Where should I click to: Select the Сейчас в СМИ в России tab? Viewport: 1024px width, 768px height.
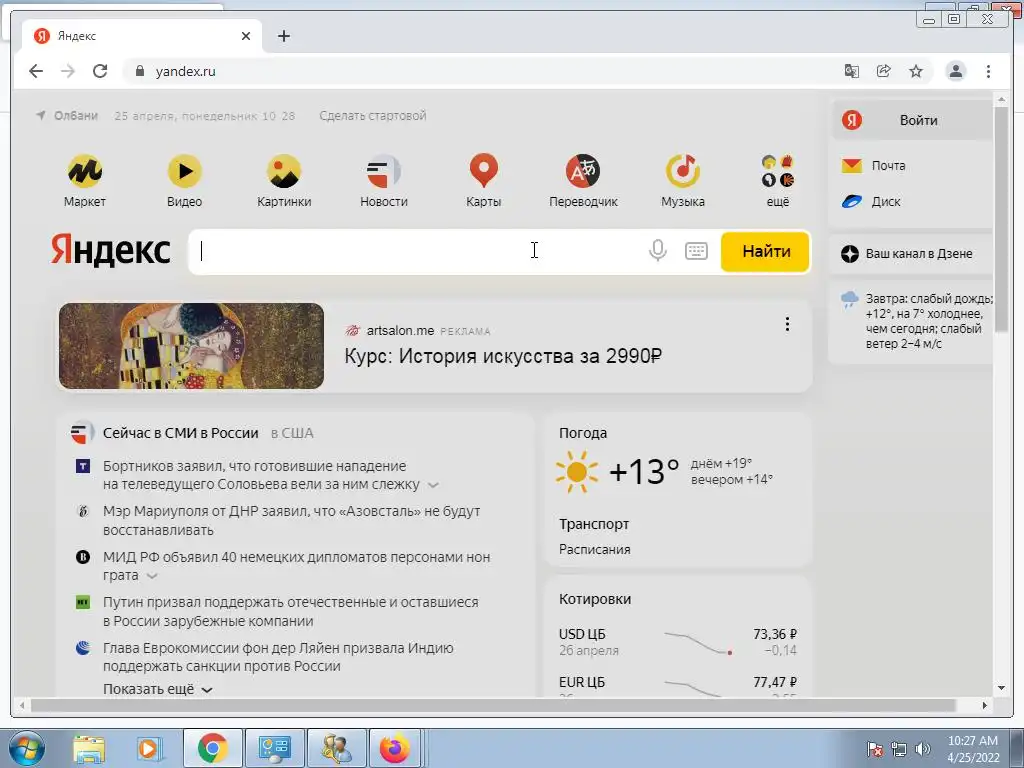click(x=180, y=433)
